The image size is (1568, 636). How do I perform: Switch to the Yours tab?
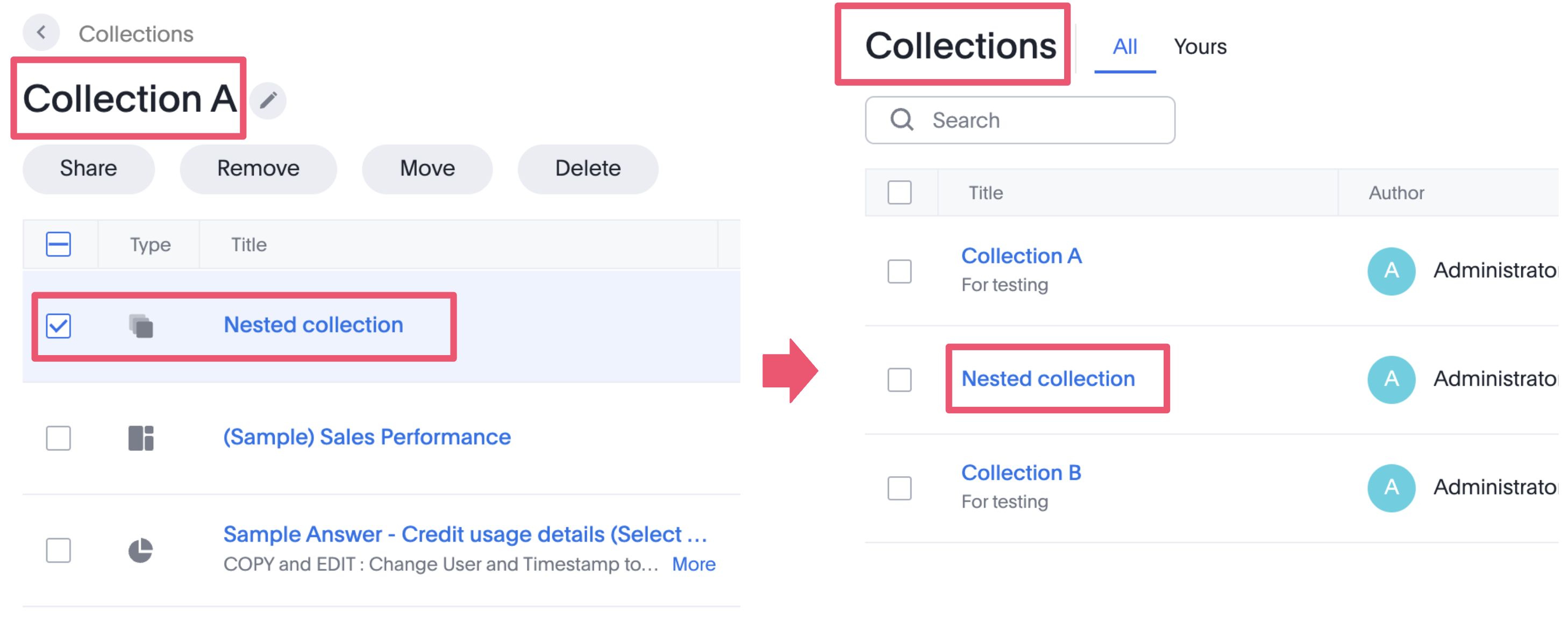tap(1199, 46)
